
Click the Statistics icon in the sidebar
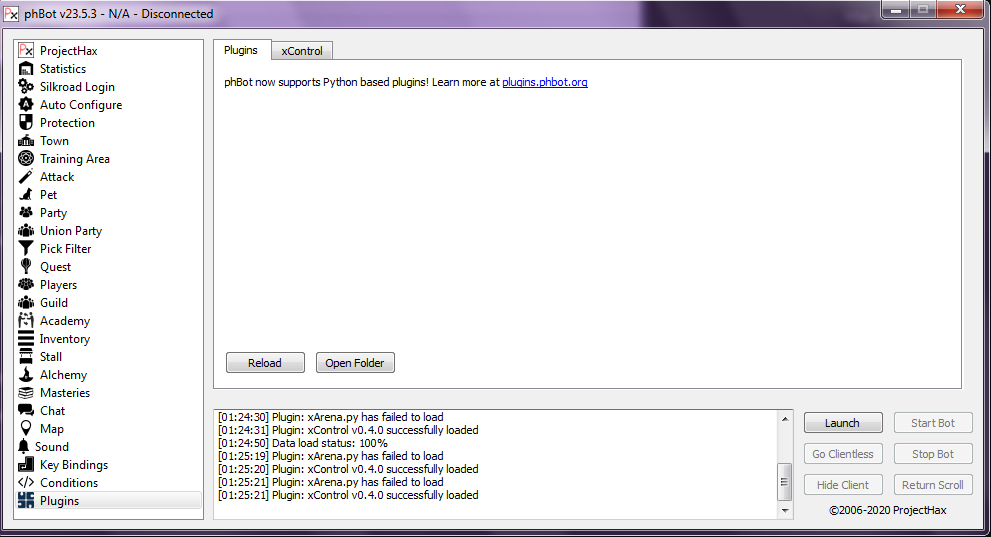click(26, 69)
